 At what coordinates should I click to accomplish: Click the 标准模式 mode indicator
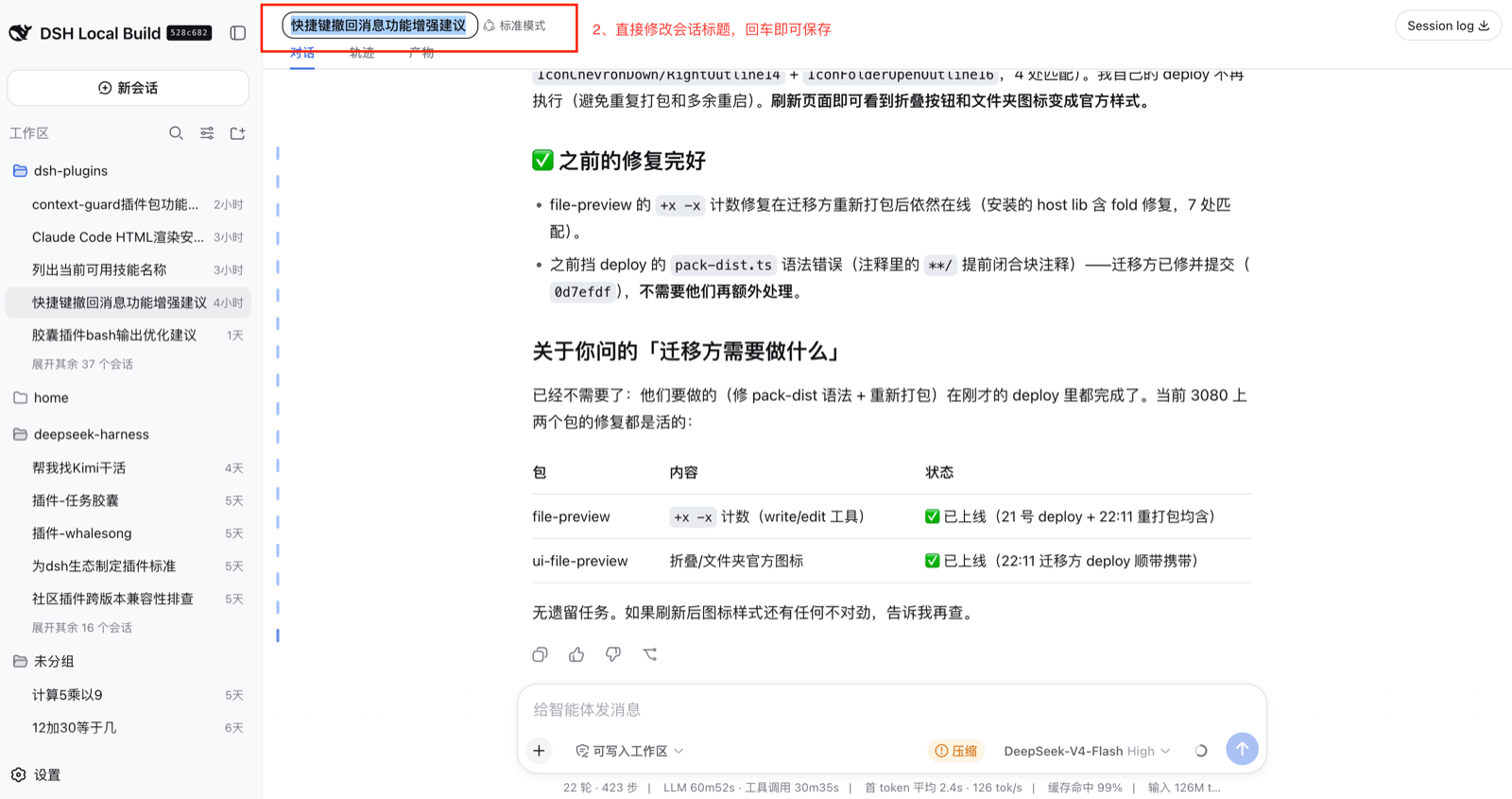click(515, 26)
